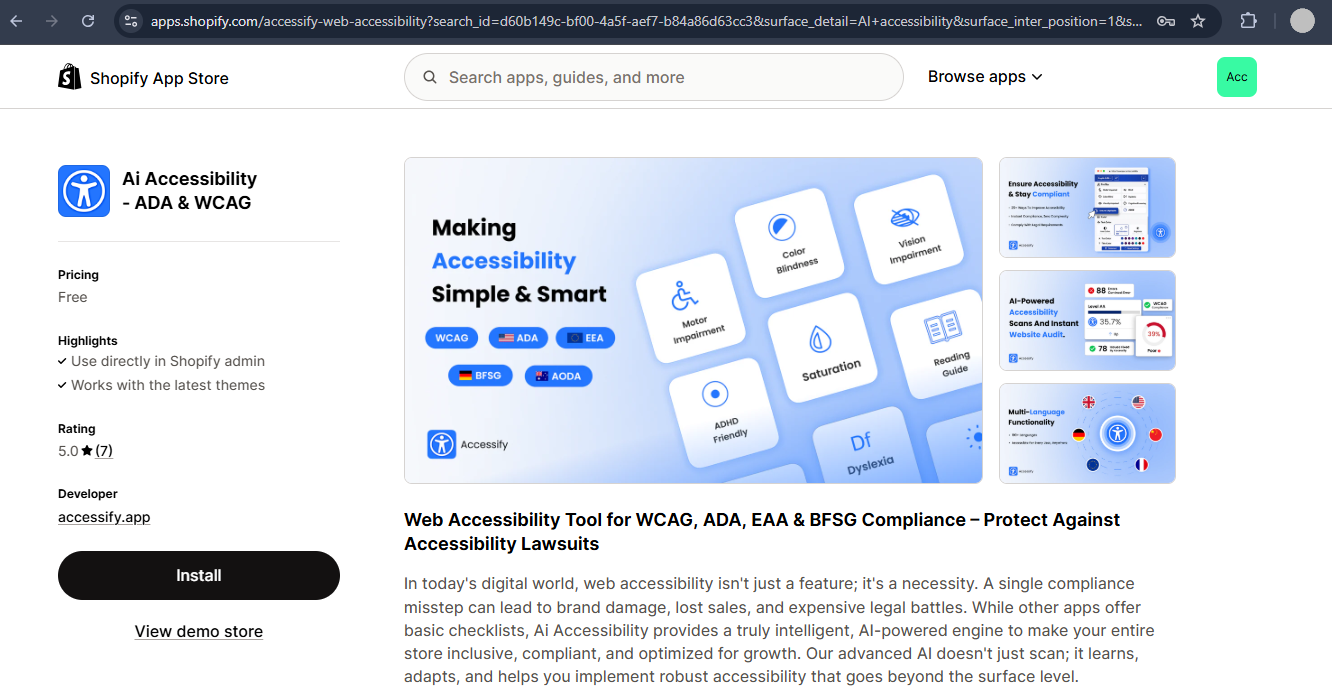1332x699 pixels.
Task: Visit the accessify.app developer page
Action: click(x=104, y=517)
